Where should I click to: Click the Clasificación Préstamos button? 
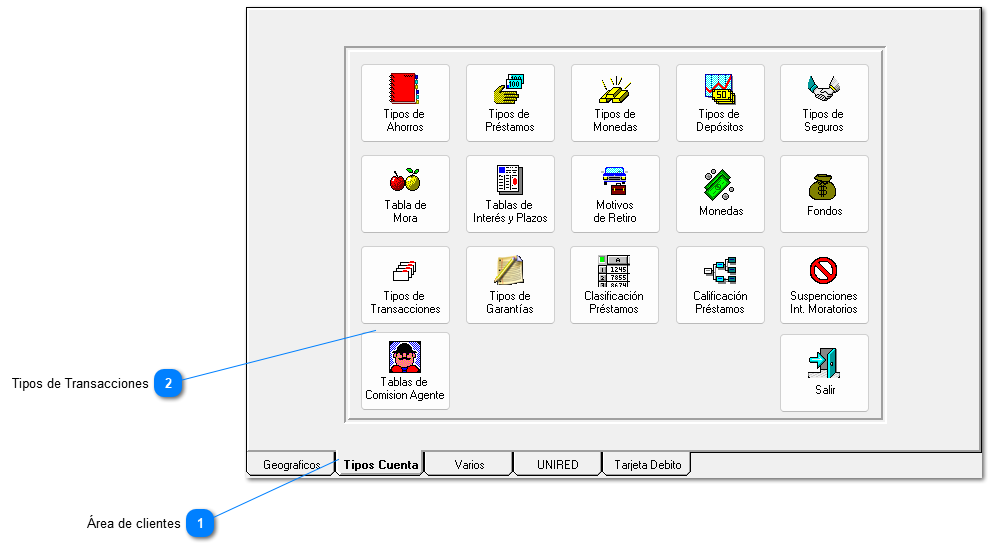click(615, 285)
